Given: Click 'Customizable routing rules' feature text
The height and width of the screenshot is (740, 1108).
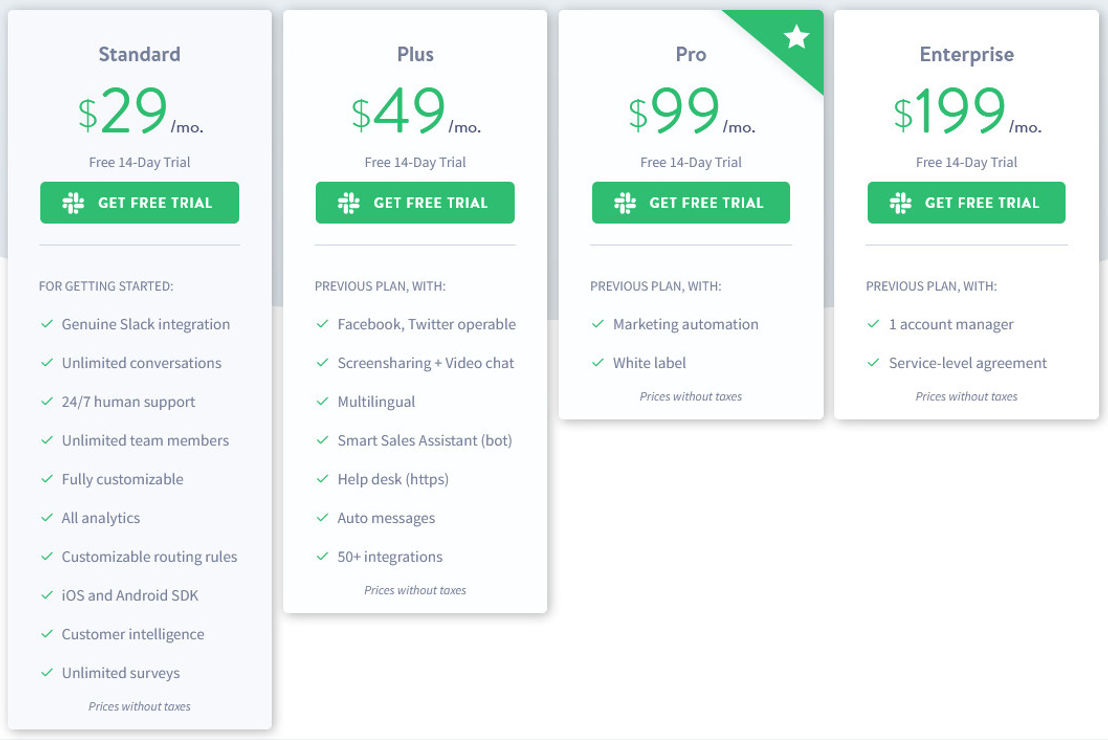Looking at the screenshot, I should tap(149, 557).
